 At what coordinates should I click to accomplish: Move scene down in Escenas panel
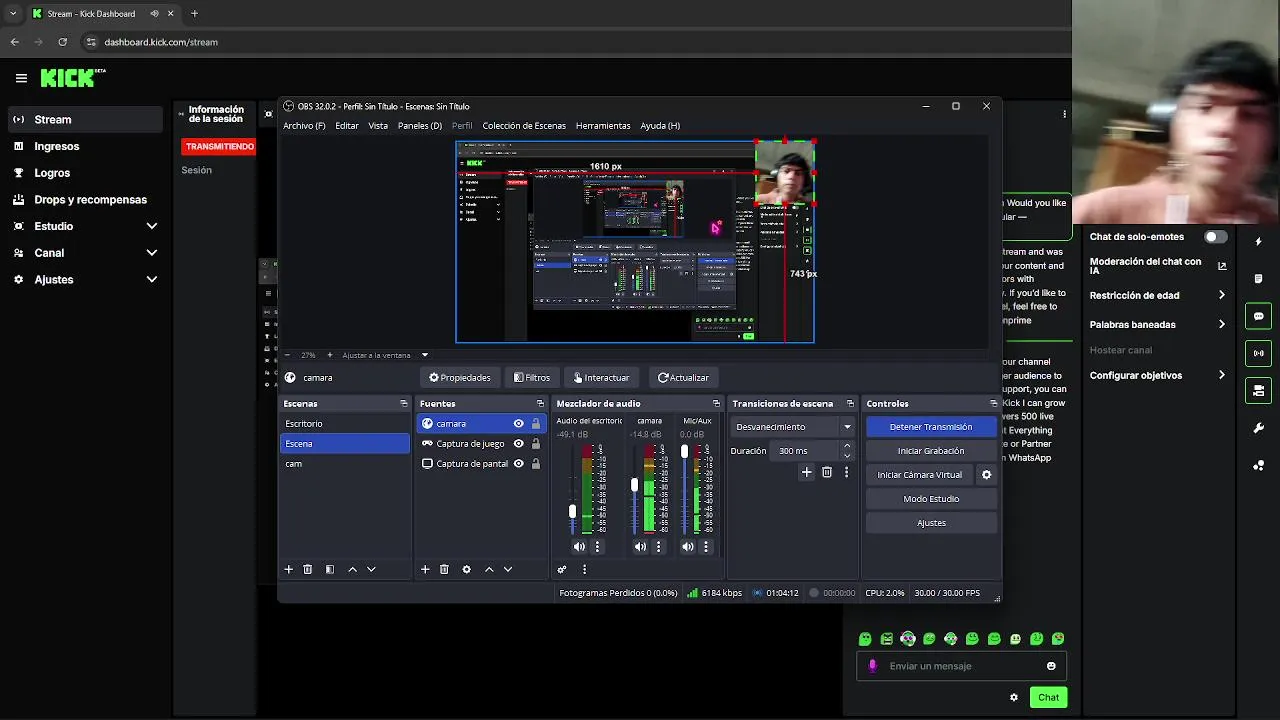coord(371,569)
